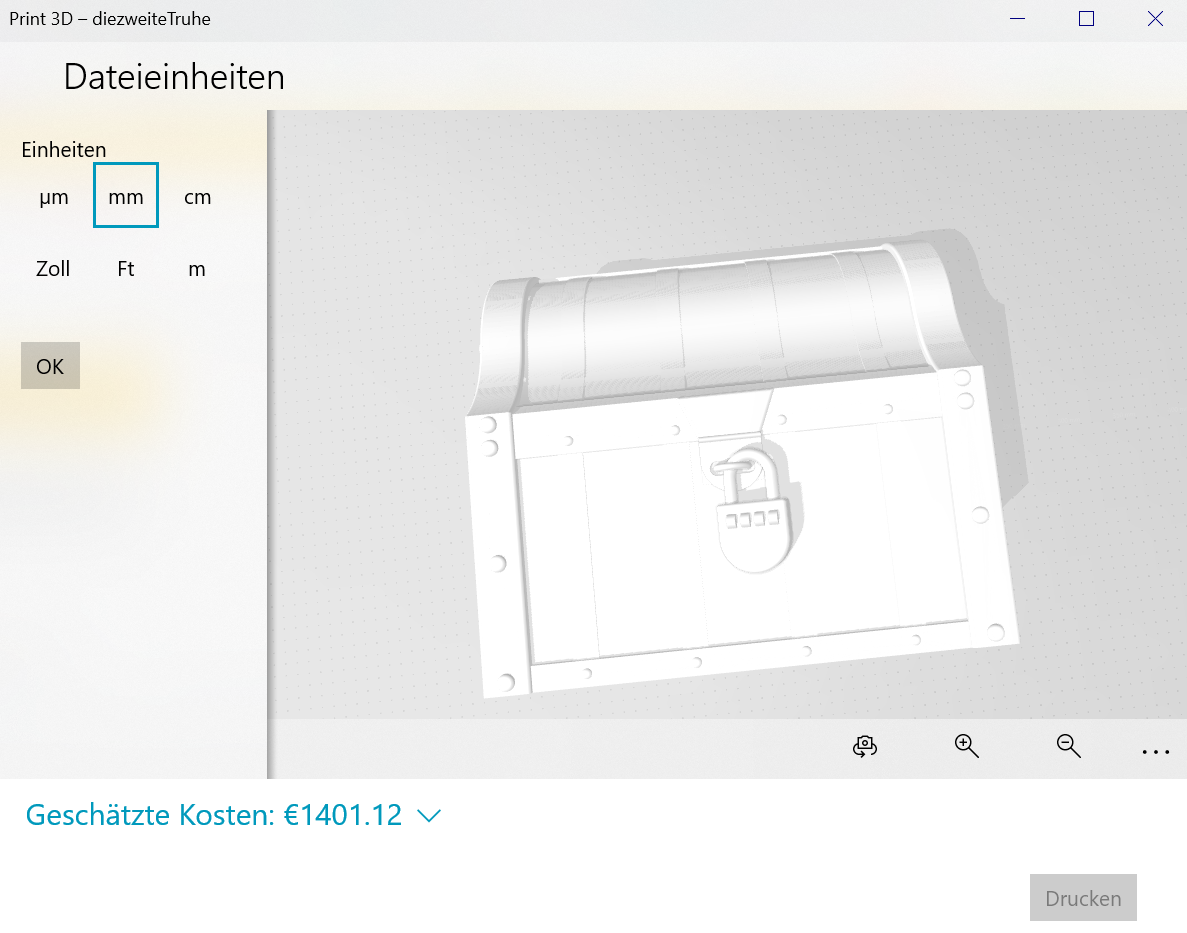Viewport: 1187px width, 933px height.
Task: Pick Ft as the unit
Action: [126, 269]
